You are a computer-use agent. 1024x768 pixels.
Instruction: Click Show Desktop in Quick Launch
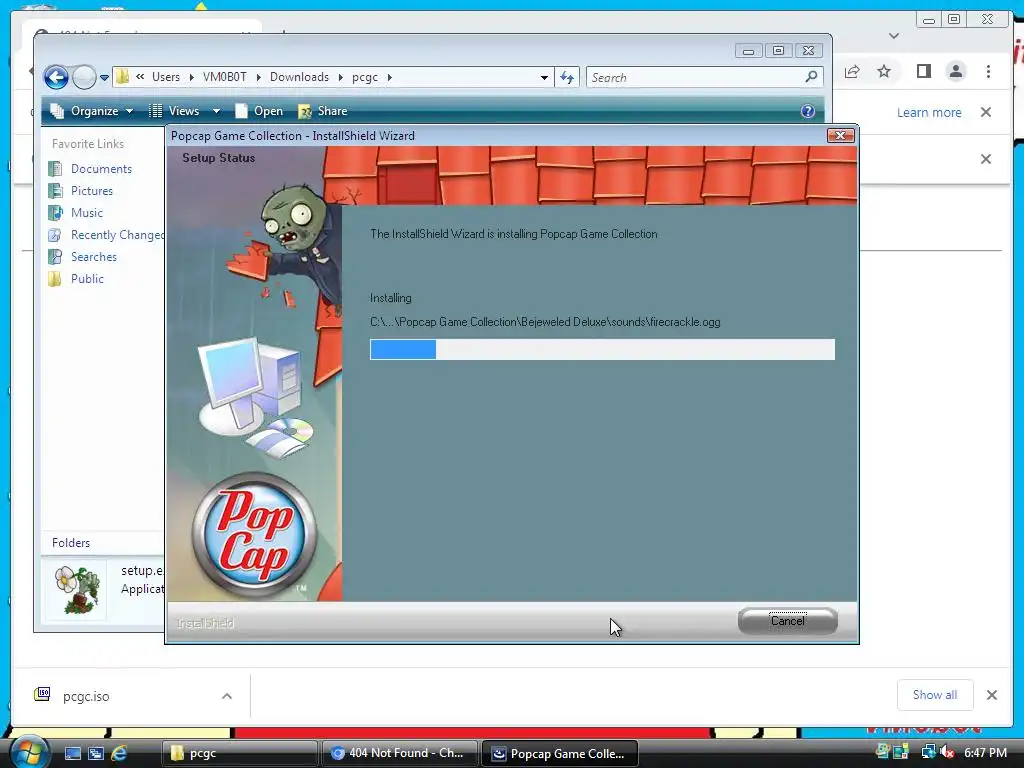[x=72, y=753]
